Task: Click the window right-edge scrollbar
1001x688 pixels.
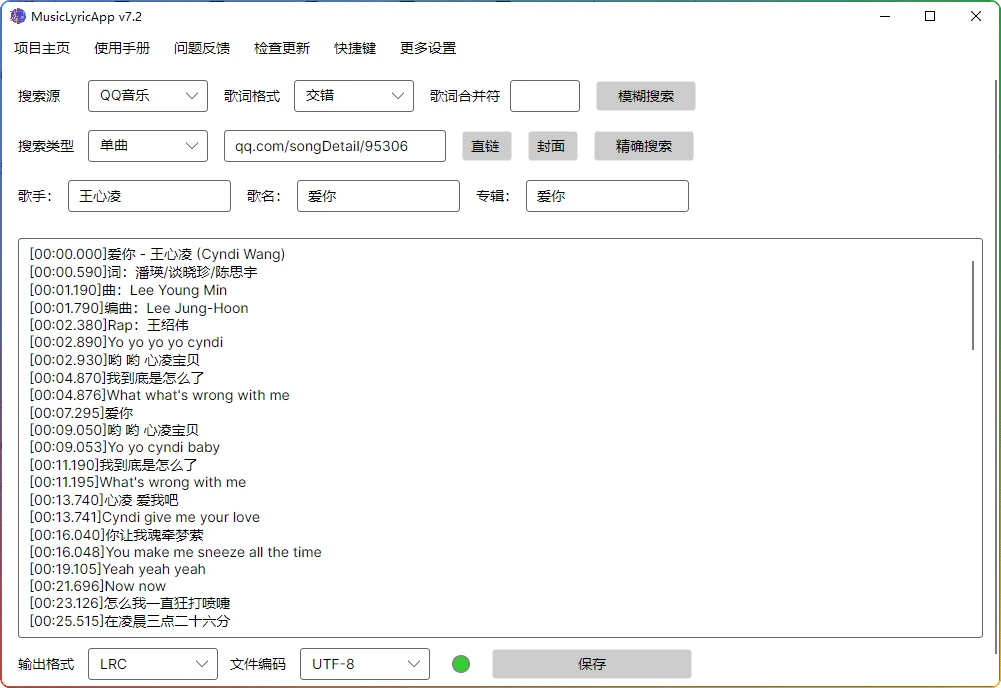Action: (996, 367)
